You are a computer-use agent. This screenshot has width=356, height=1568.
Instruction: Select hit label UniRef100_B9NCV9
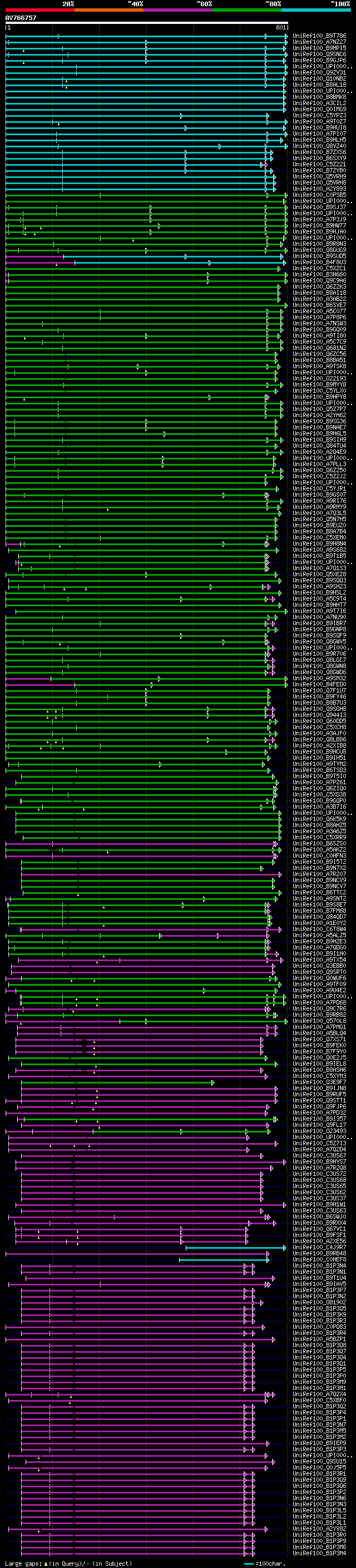(319, 879)
